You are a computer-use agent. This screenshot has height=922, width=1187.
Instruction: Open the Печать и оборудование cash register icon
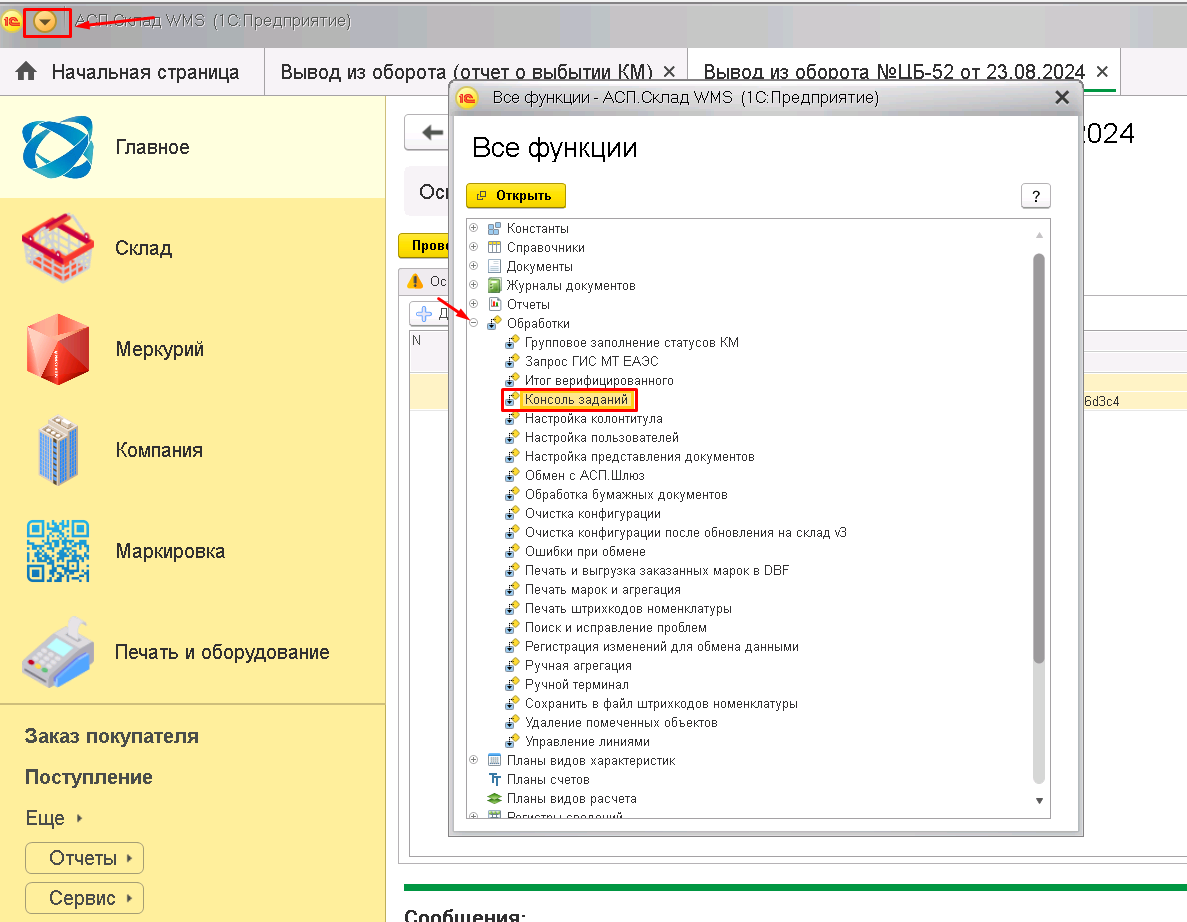58,652
